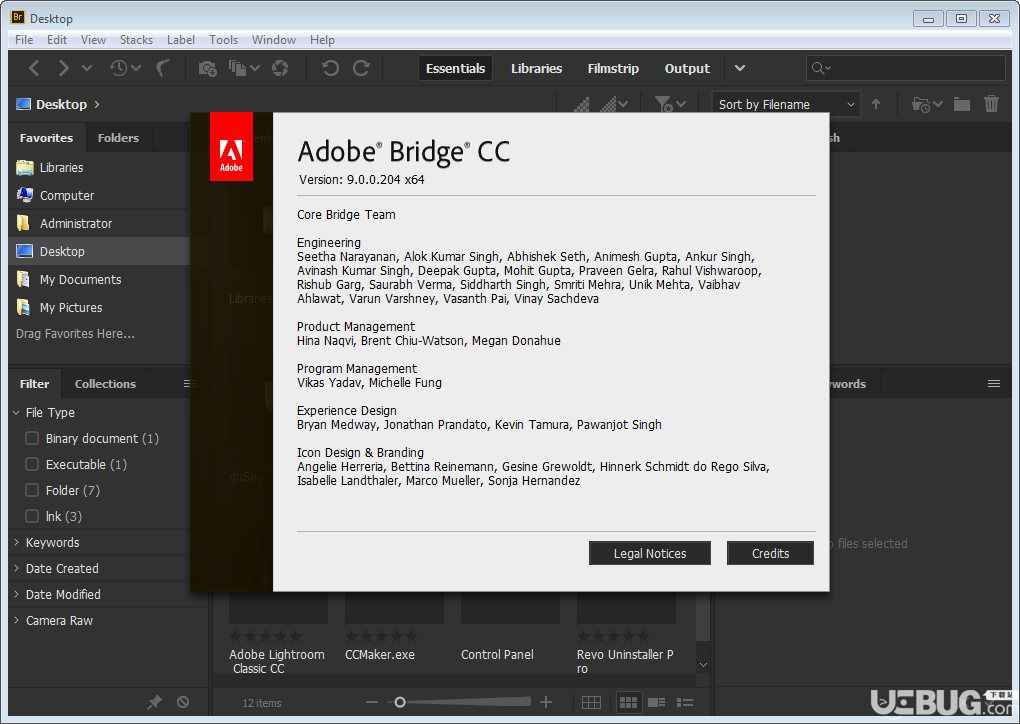Open the Stacks menu
1020x724 pixels.
[x=136, y=40]
